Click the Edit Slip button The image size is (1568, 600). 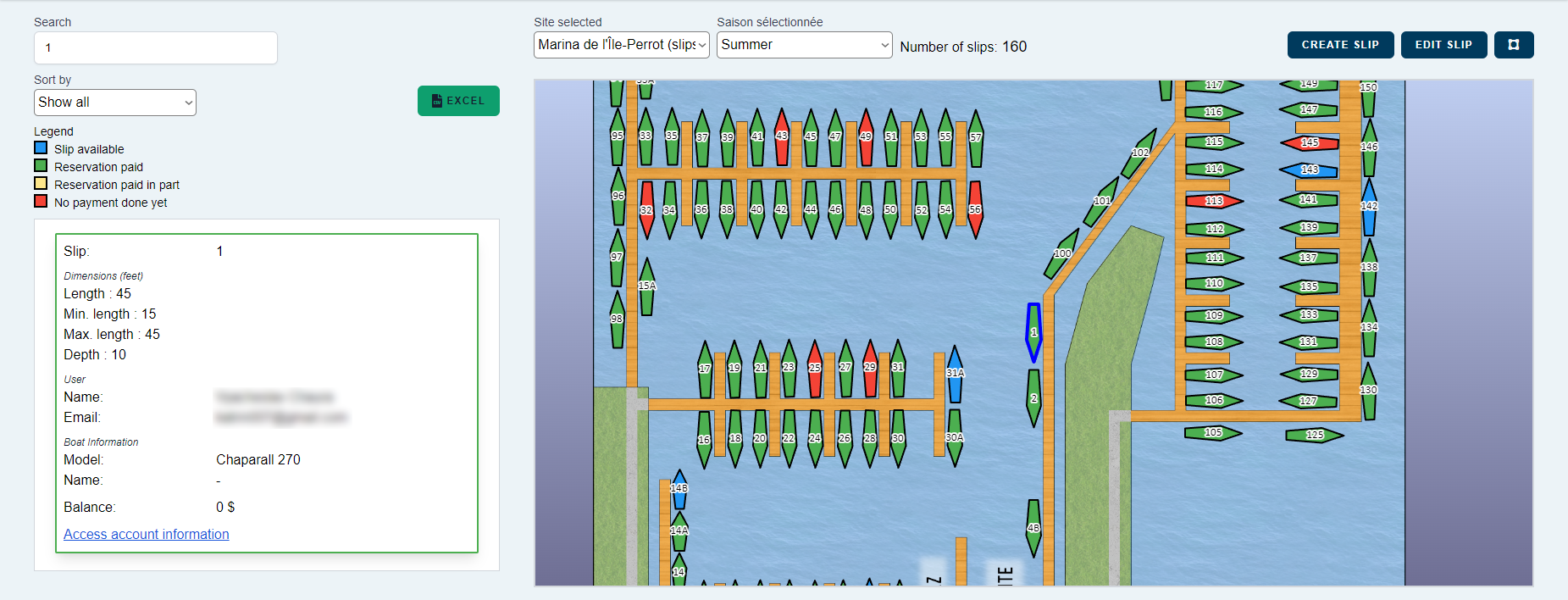coord(1443,45)
